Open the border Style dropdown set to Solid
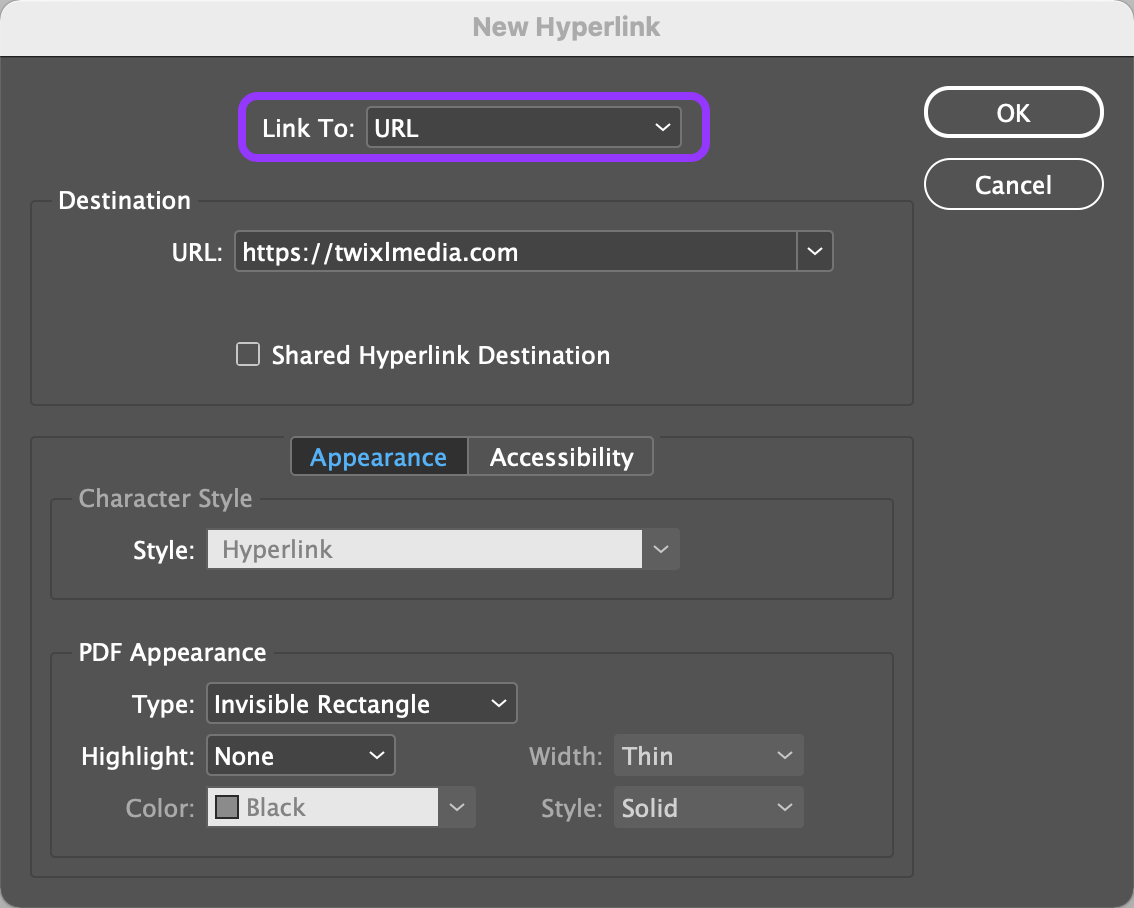The height and width of the screenshot is (908, 1134). (x=709, y=808)
